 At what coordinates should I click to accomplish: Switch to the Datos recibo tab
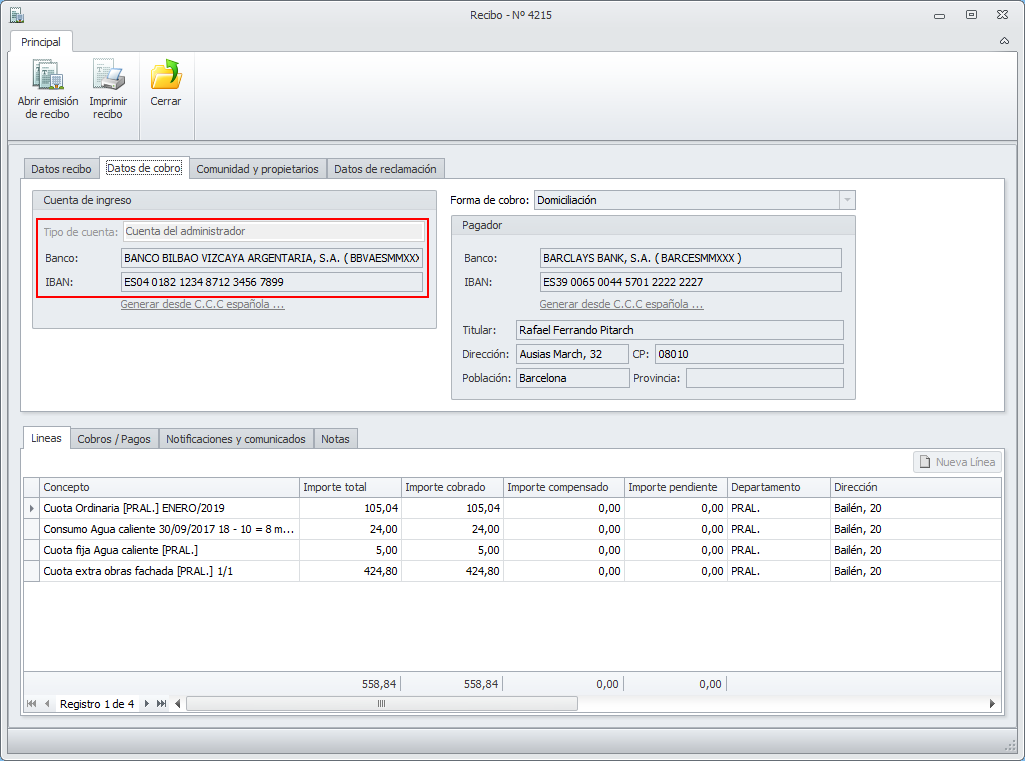[x=61, y=169]
